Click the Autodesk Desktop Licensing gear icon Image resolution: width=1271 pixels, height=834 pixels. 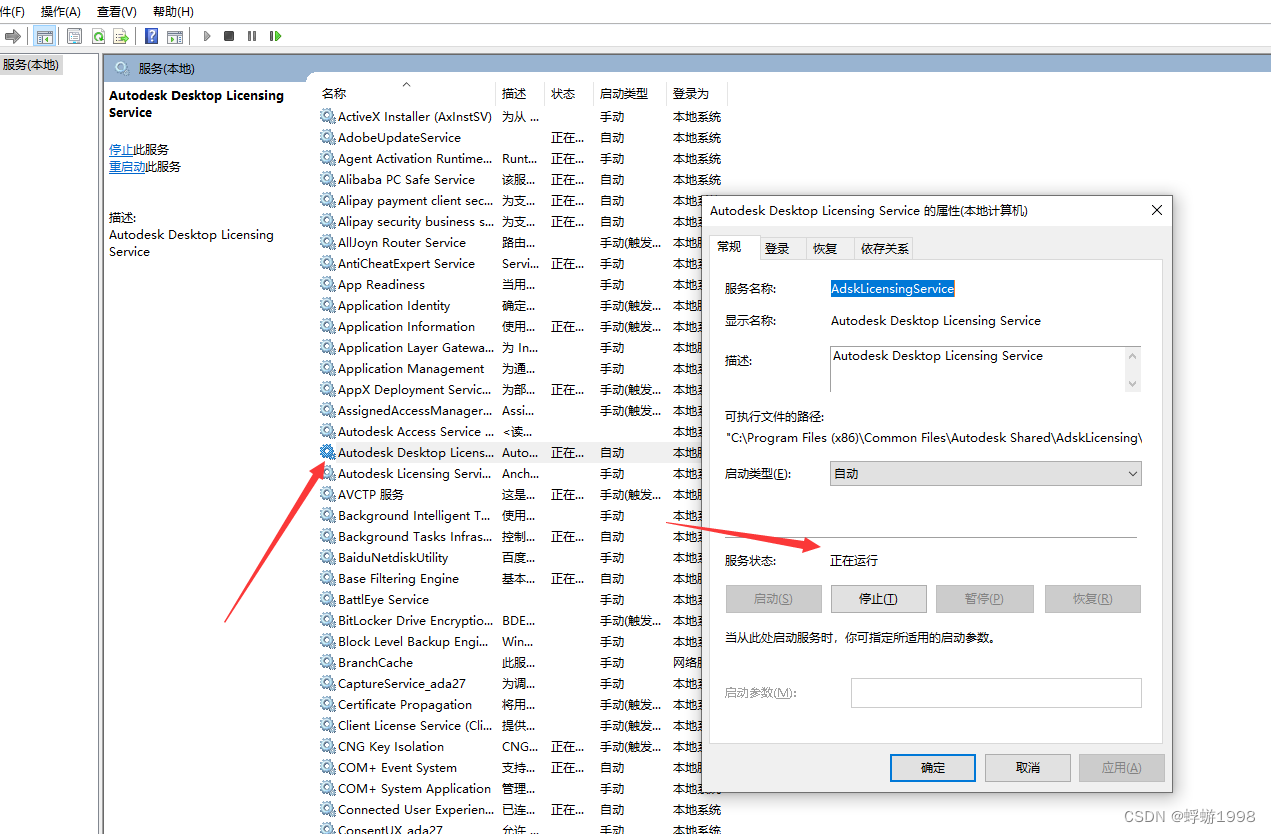[328, 452]
